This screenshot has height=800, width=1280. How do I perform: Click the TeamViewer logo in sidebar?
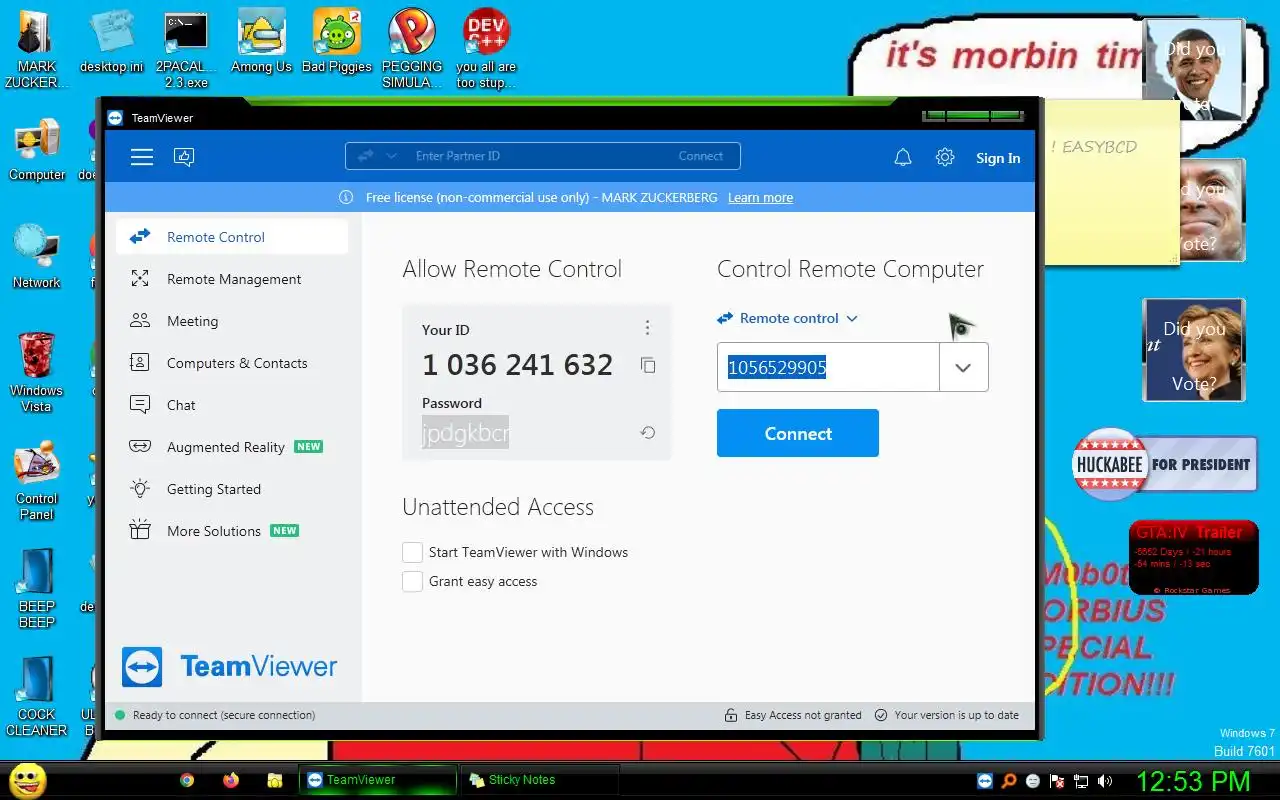click(230, 667)
